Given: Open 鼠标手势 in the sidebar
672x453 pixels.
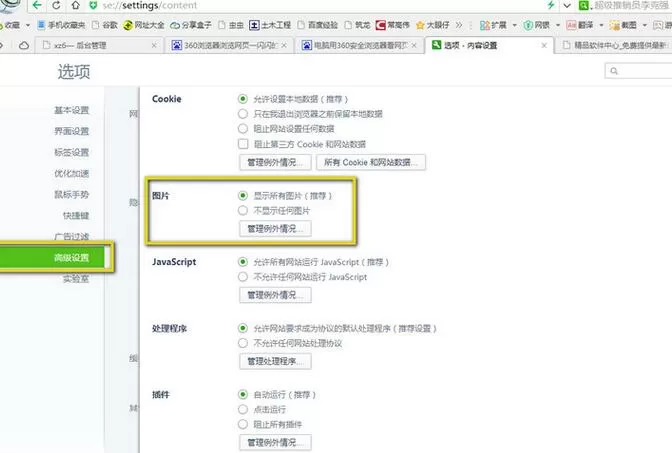Looking at the screenshot, I should (72, 194).
